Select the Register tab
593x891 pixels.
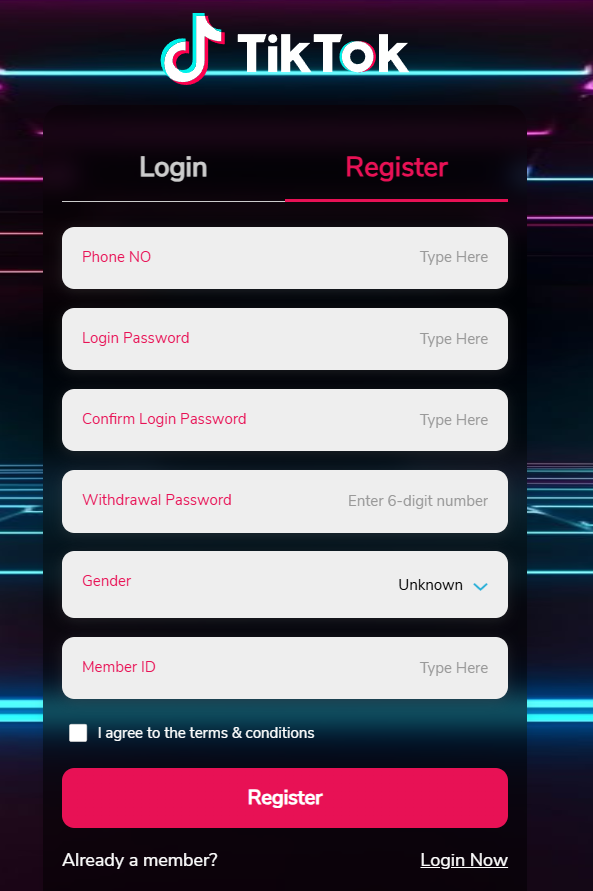point(396,168)
